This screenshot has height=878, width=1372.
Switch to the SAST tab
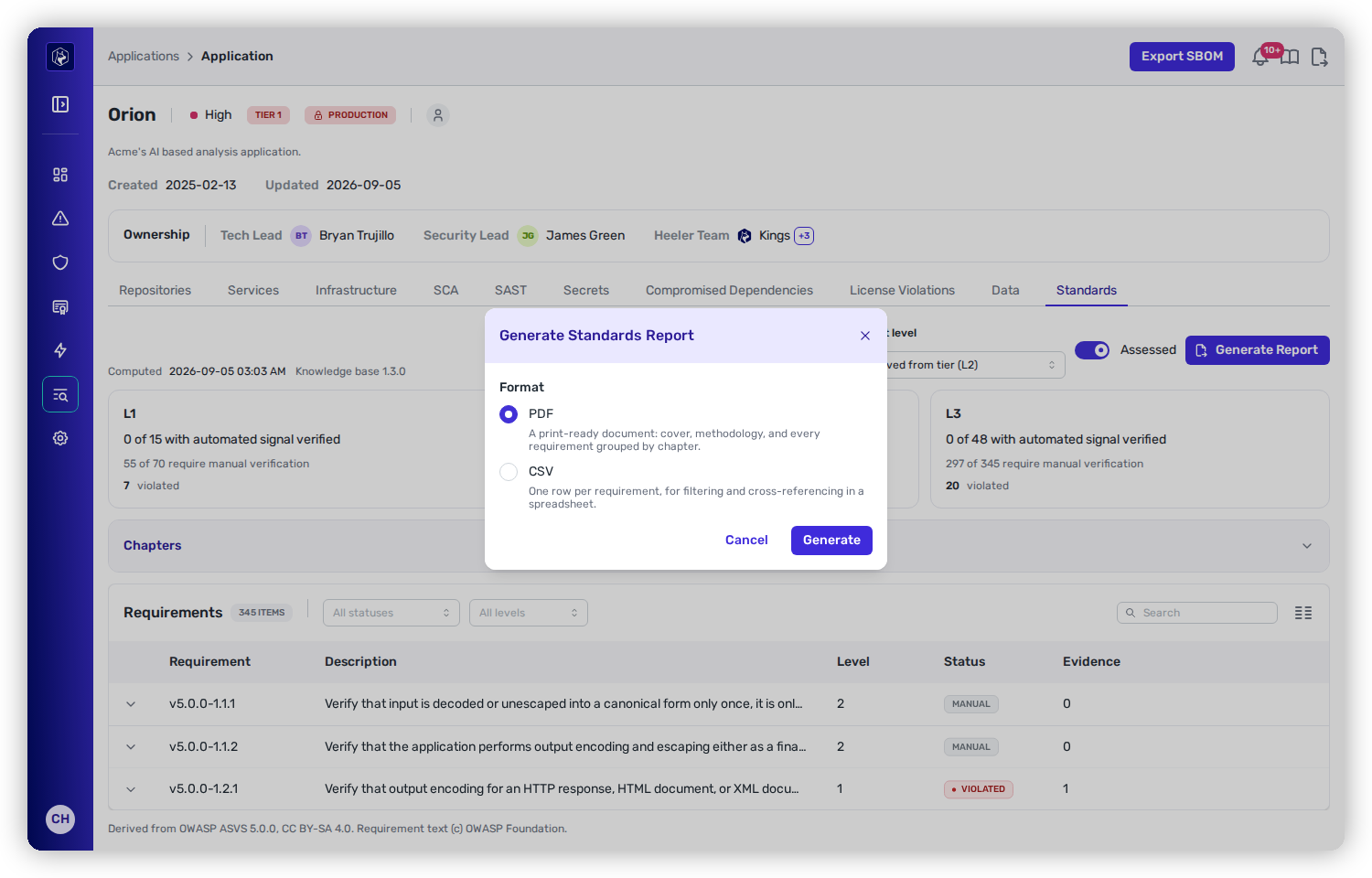pyautogui.click(x=510, y=290)
